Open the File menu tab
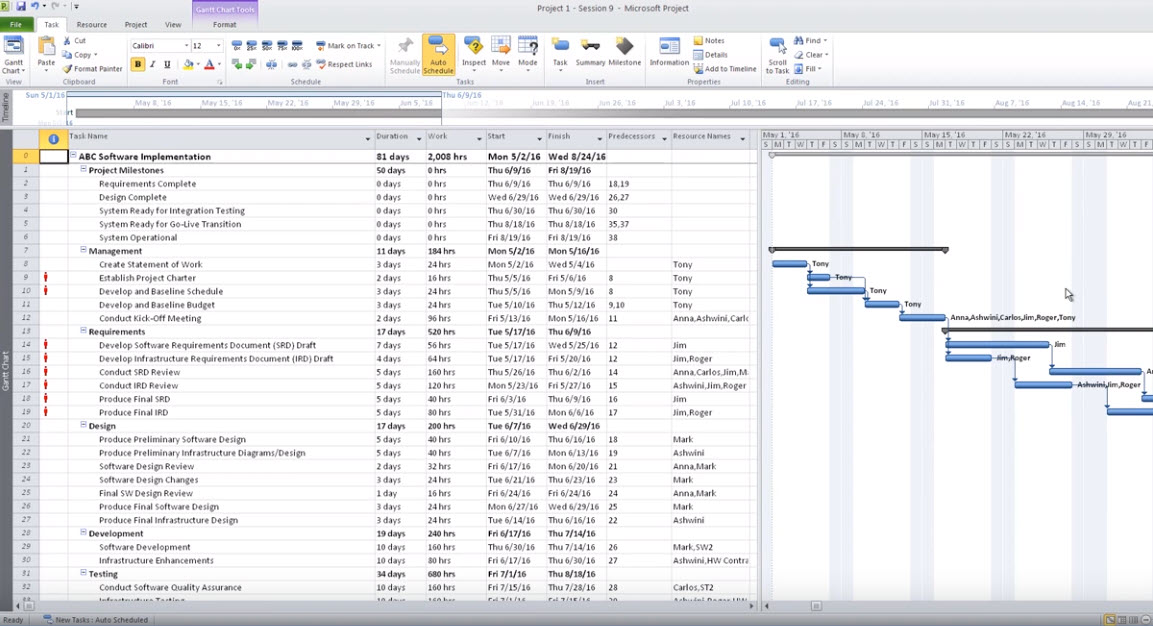The image size is (1153, 626). point(16,25)
